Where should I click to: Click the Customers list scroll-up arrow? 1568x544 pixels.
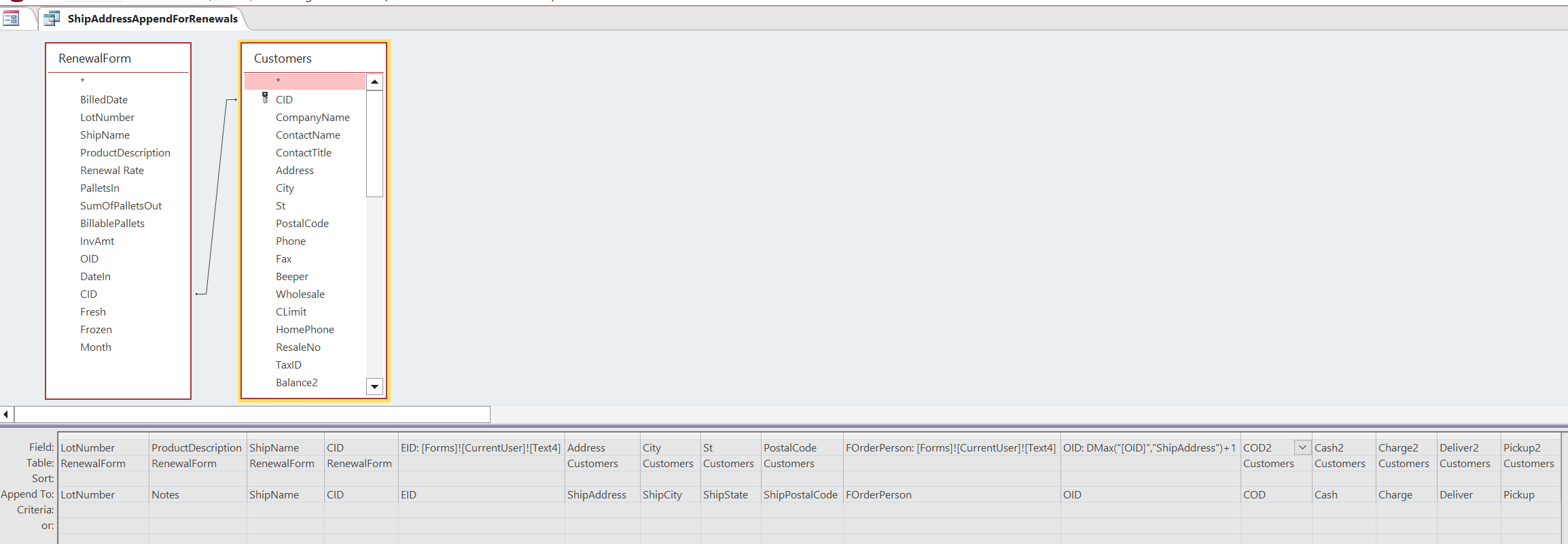(374, 82)
